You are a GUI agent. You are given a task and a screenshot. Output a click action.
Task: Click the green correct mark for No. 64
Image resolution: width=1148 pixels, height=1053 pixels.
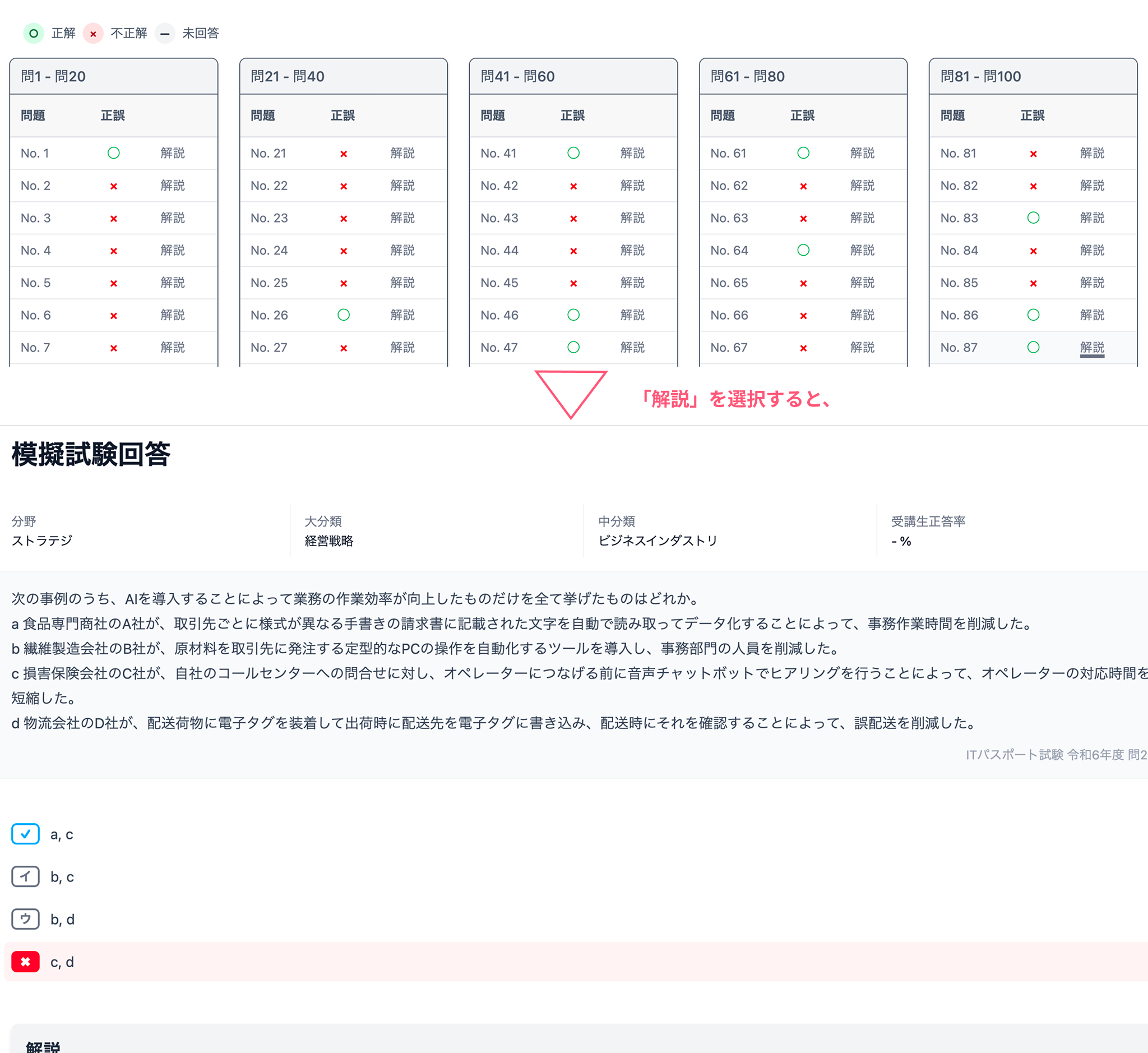coord(803,250)
